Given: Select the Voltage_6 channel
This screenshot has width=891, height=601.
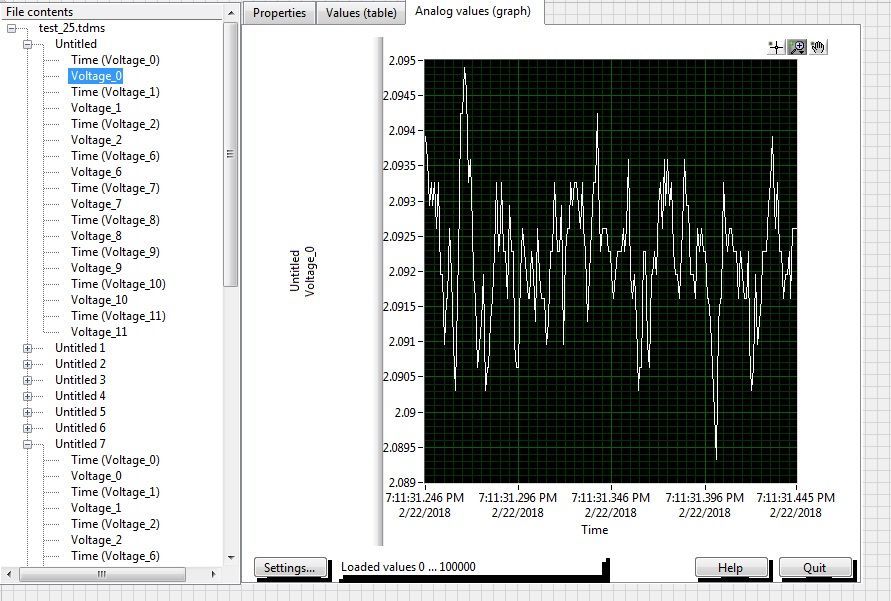Looking at the screenshot, I should coord(96,172).
